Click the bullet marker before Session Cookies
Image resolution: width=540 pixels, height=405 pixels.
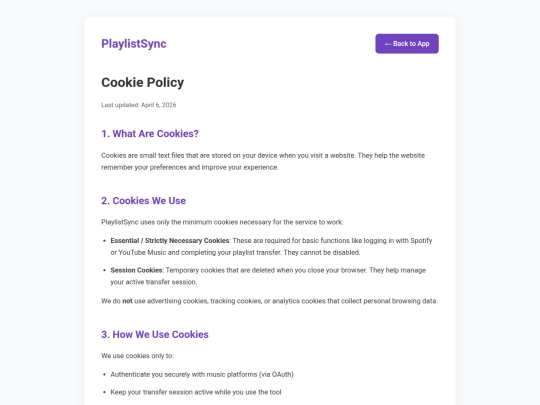104,270
